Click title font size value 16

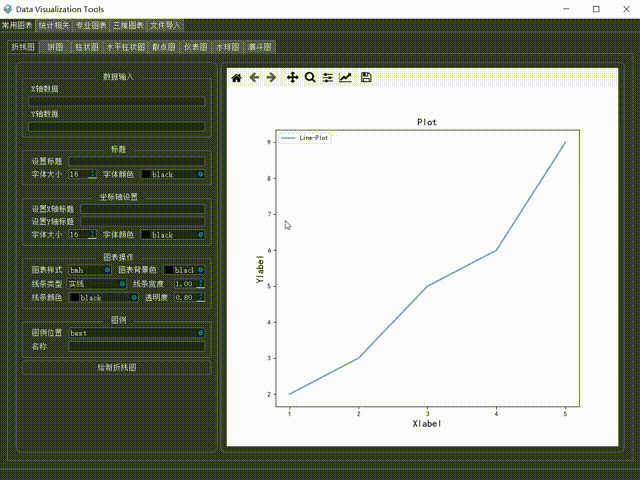[74, 174]
